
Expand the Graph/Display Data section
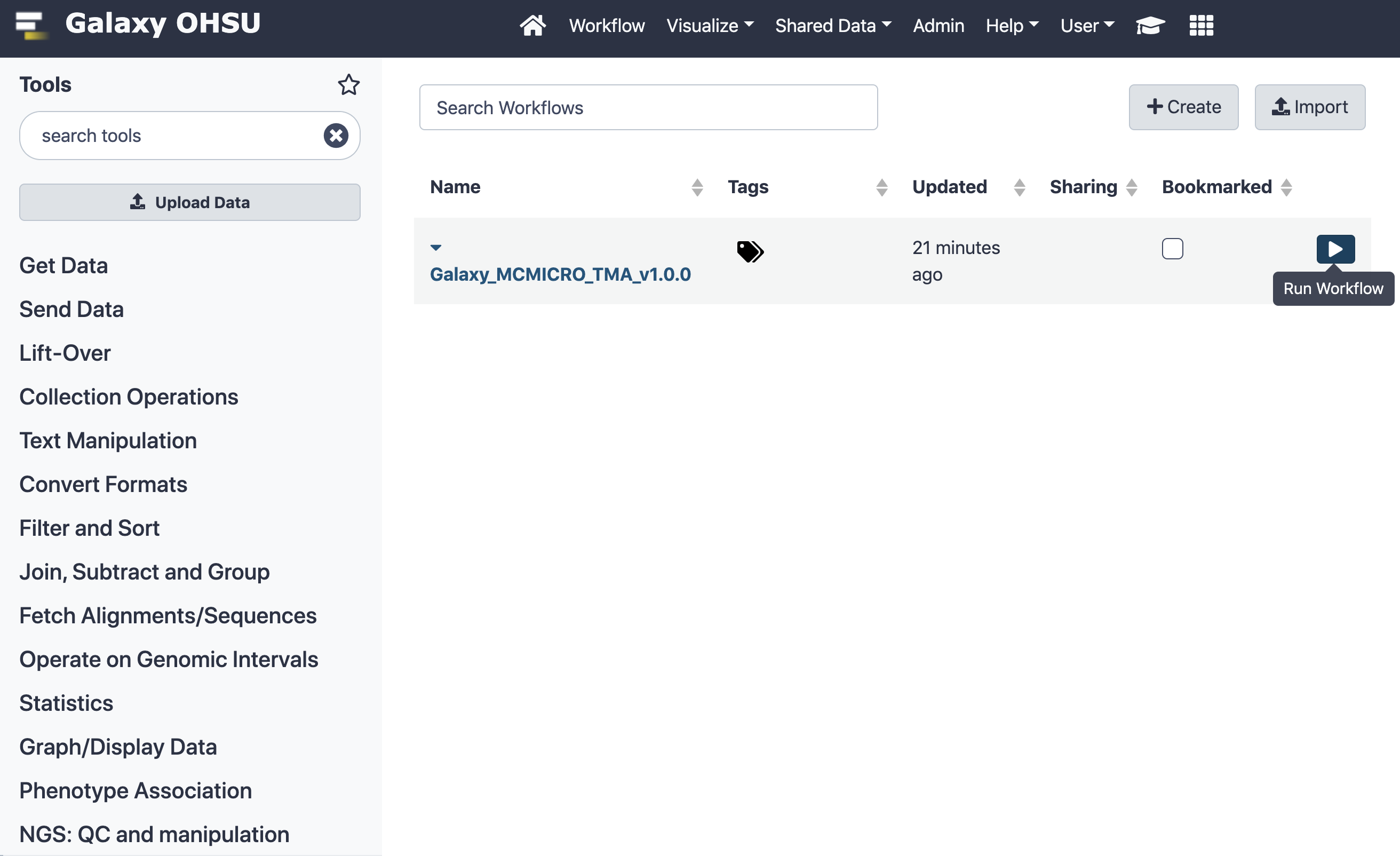coord(118,748)
